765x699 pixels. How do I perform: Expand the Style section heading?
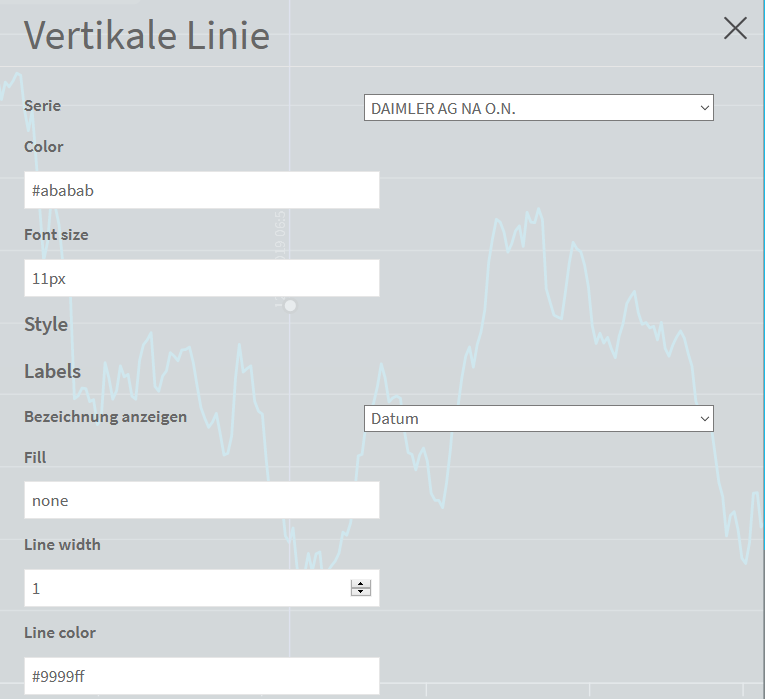(46, 325)
